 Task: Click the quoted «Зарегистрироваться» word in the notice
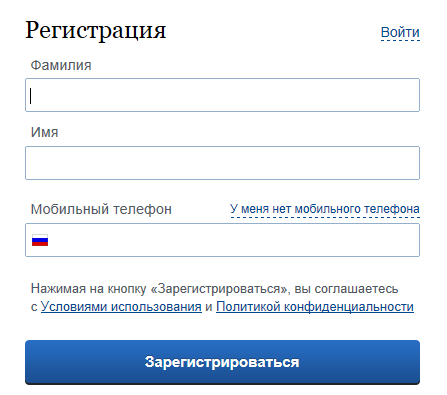coord(219,289)
